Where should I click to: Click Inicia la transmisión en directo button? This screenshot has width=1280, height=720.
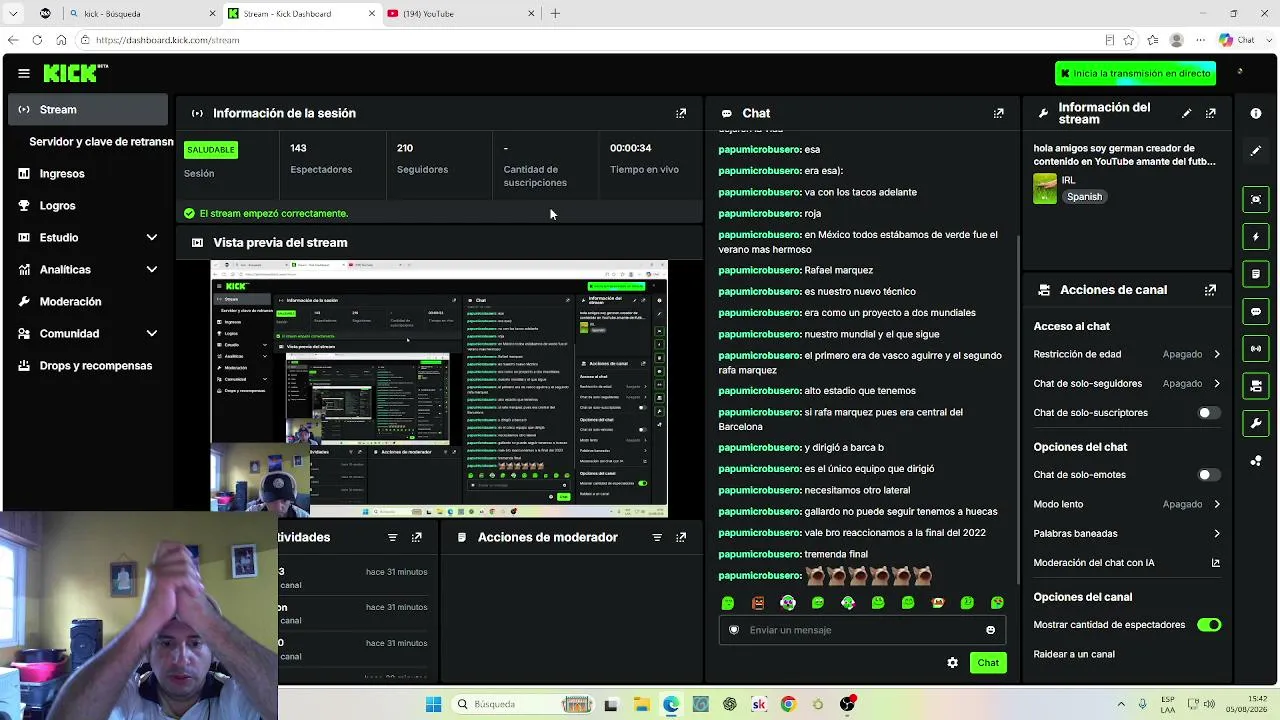1135,73
